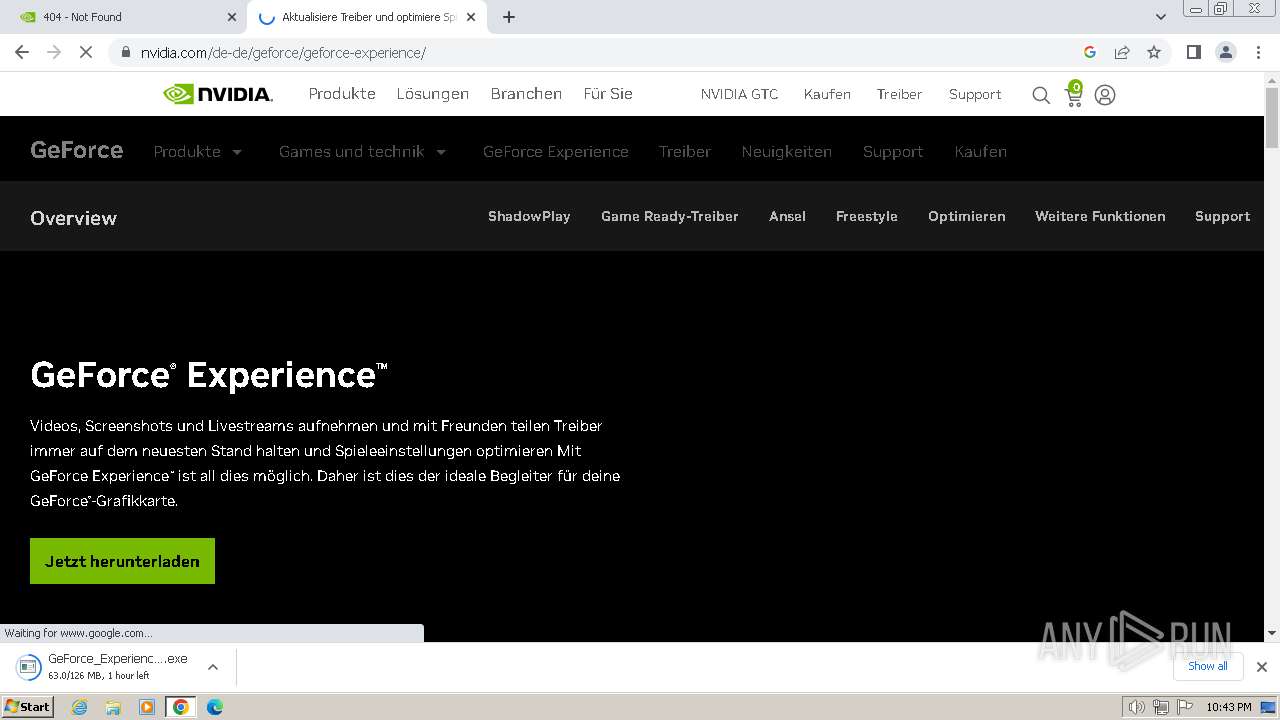Open the tab search chevron
This screenshot has width=1280, height=720.
1161,17
